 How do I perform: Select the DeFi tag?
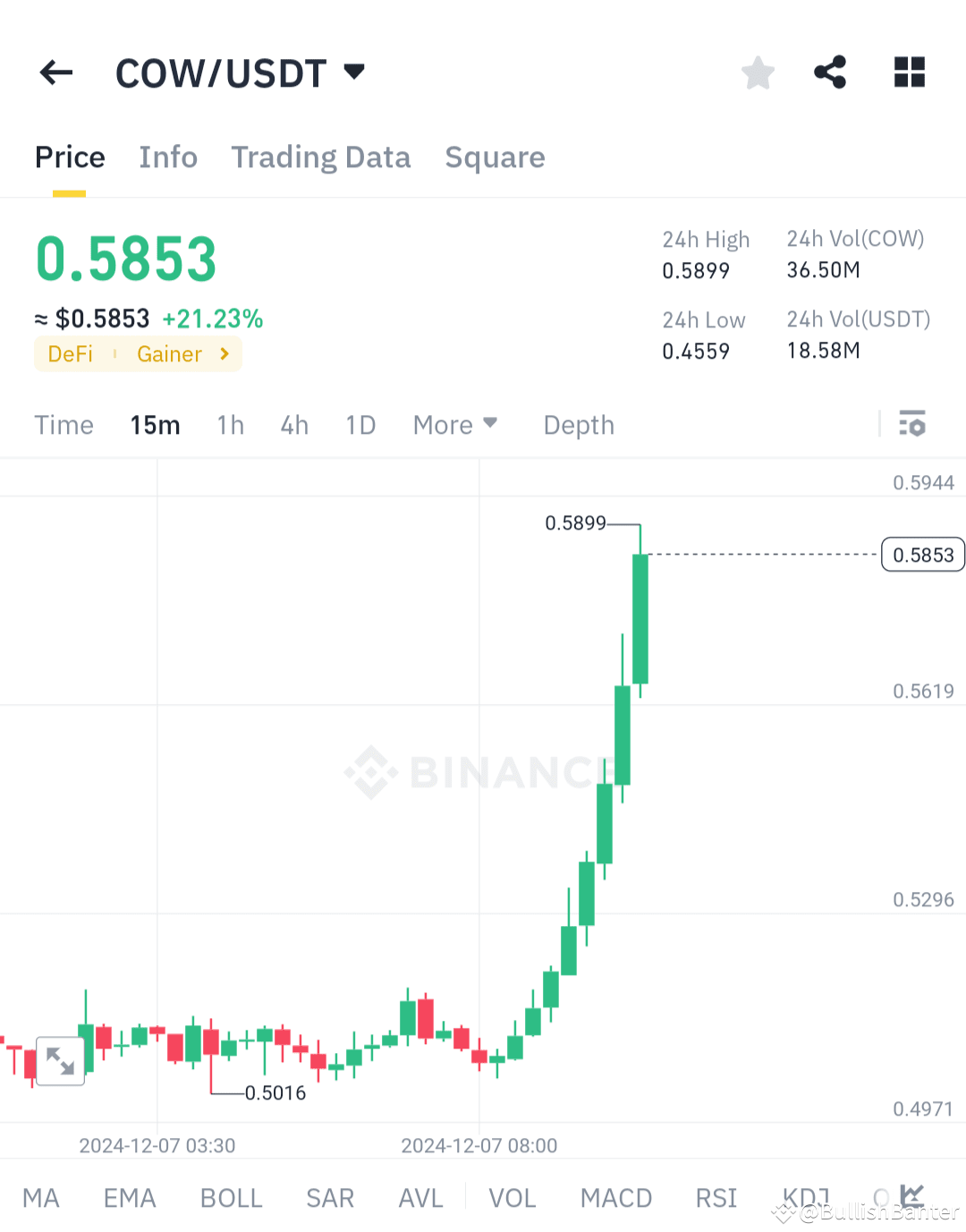coord(70,354)
